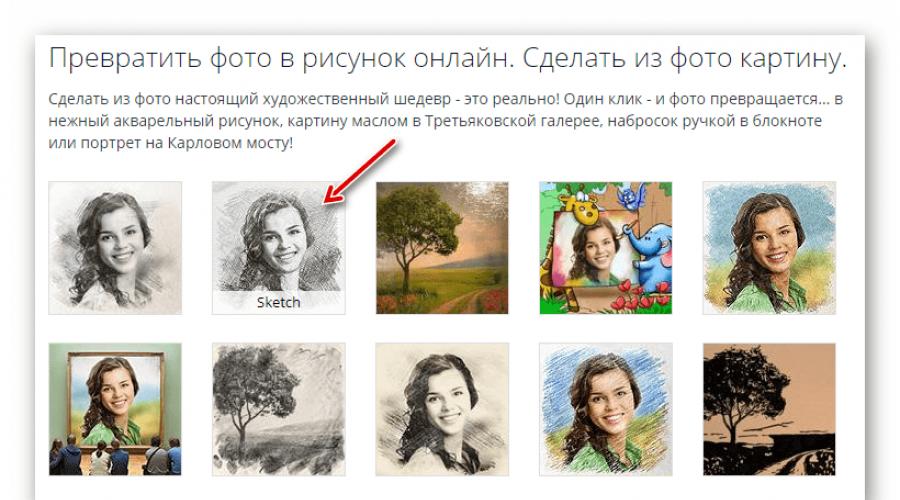Click the red arrow pointing at Sketch

coord(360,171)
